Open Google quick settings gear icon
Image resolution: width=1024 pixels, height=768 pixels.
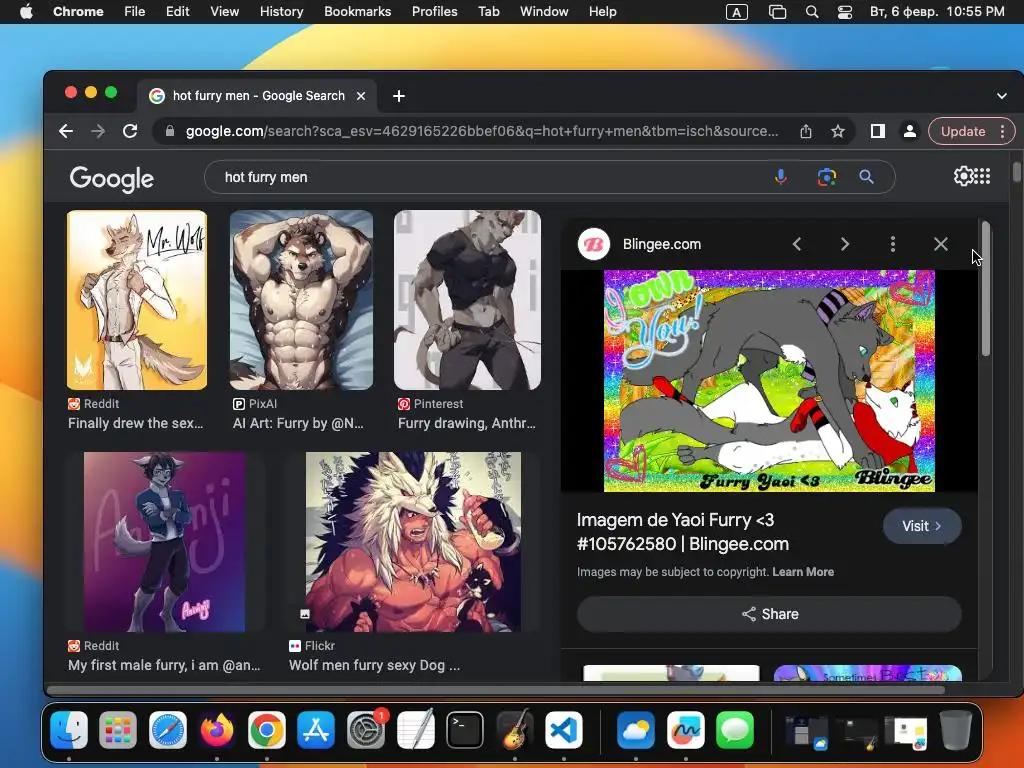[x=963, y=176]
